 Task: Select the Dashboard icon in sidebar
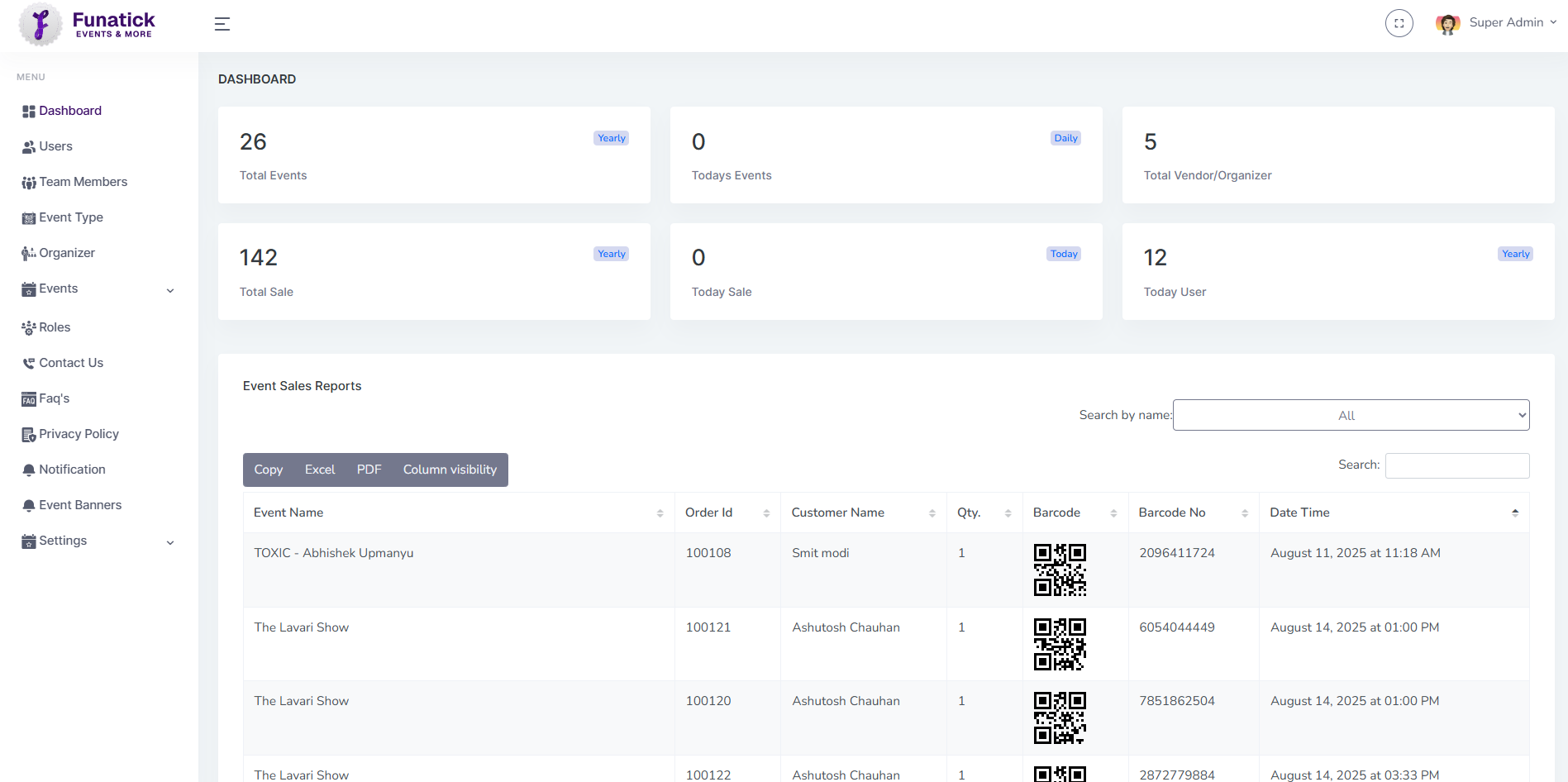click(x=28, y=110)
